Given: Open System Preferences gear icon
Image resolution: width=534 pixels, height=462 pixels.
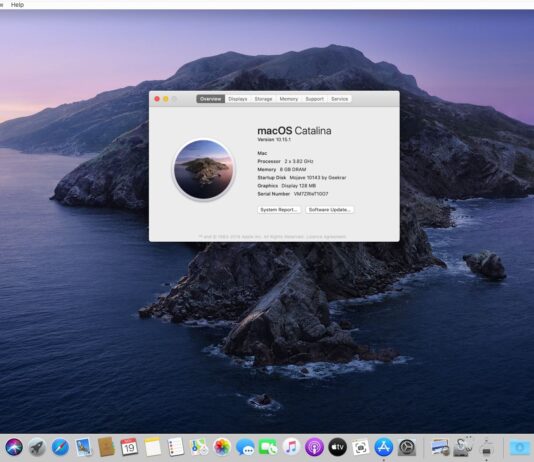Looking at the screenshot, I should [407, 447].
